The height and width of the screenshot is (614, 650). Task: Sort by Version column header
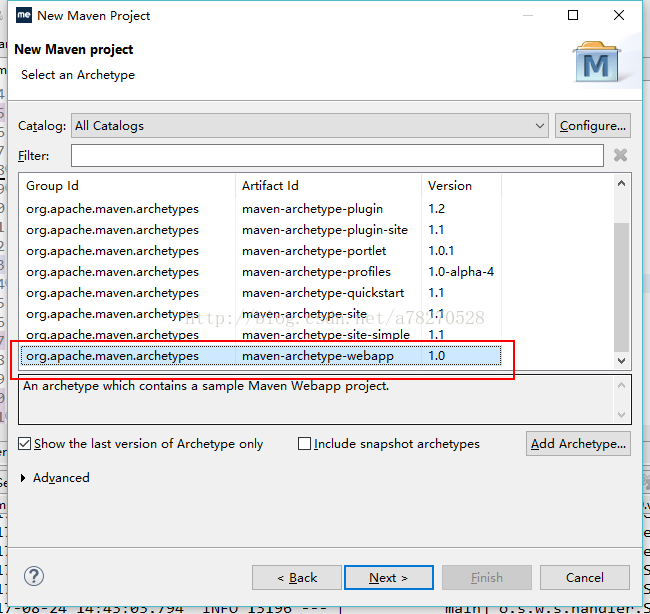(461, 185)
